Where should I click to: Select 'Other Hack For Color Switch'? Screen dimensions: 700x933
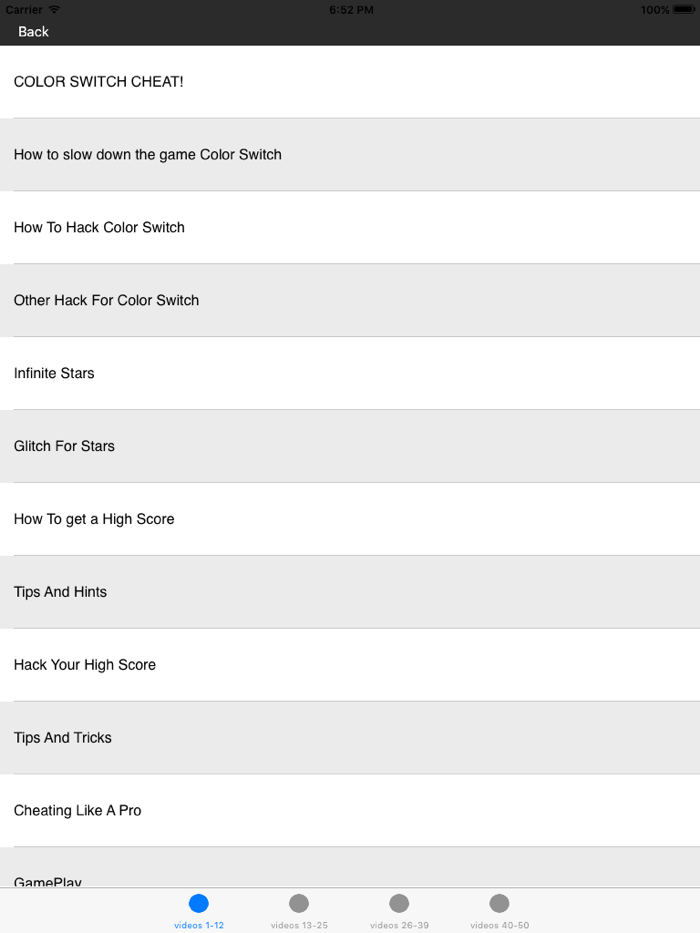(x=350, y=300)
